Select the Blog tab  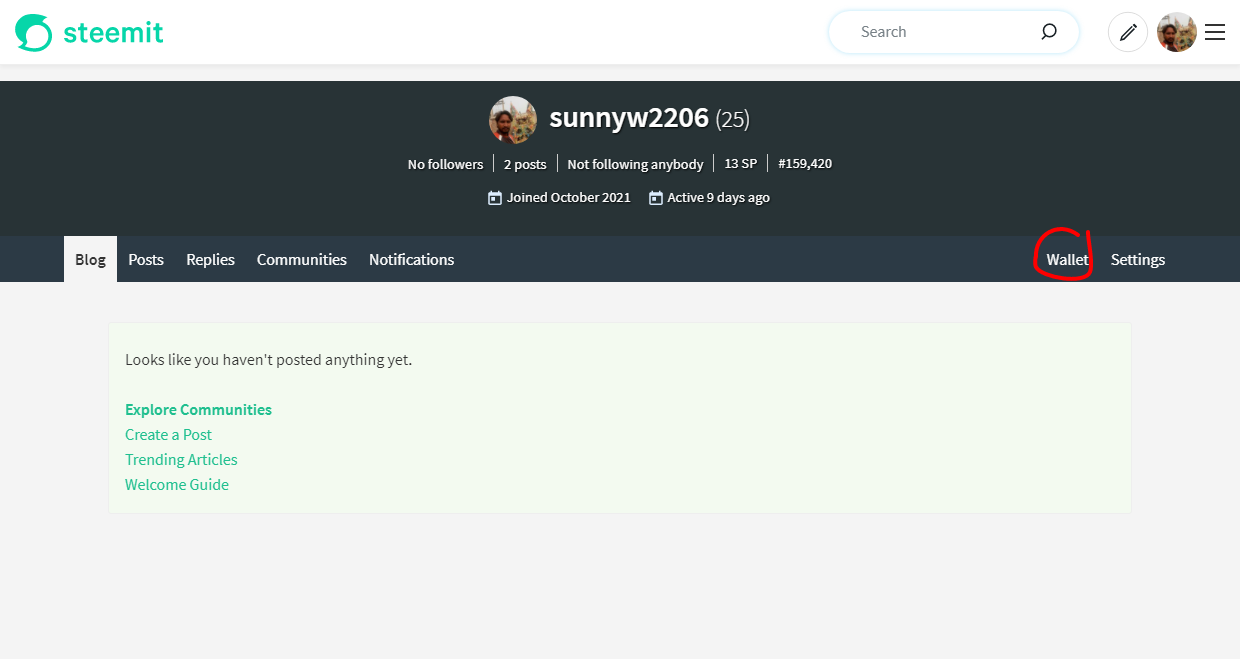pyautogui.click(x=90, y=259)
